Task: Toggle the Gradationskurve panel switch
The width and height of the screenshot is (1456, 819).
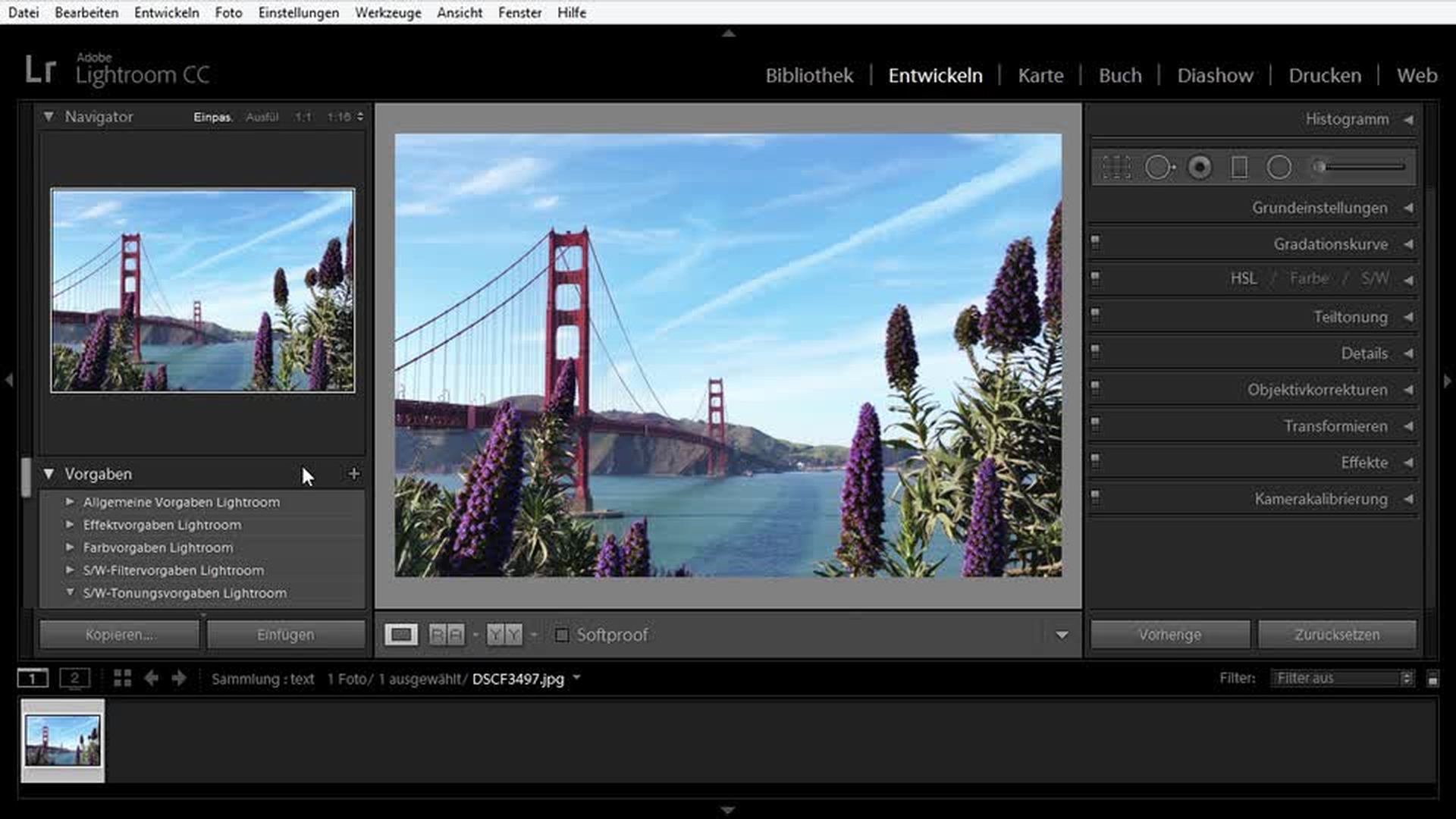Action: (1095, 242)
